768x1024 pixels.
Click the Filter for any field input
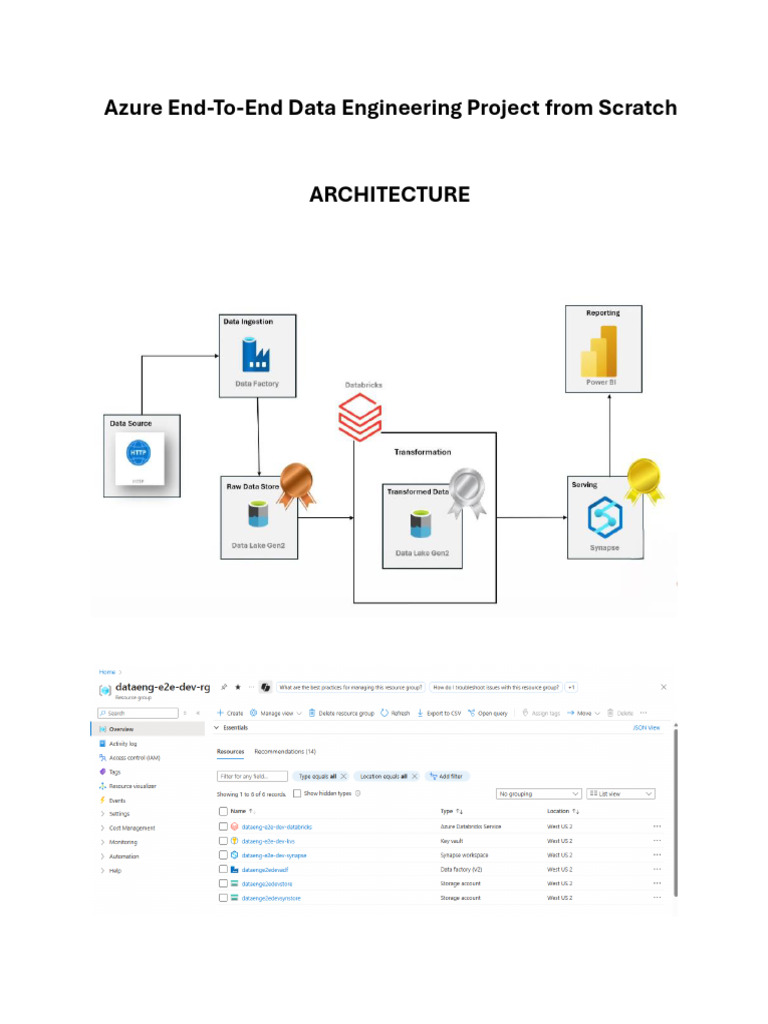(x=252, y=776)
